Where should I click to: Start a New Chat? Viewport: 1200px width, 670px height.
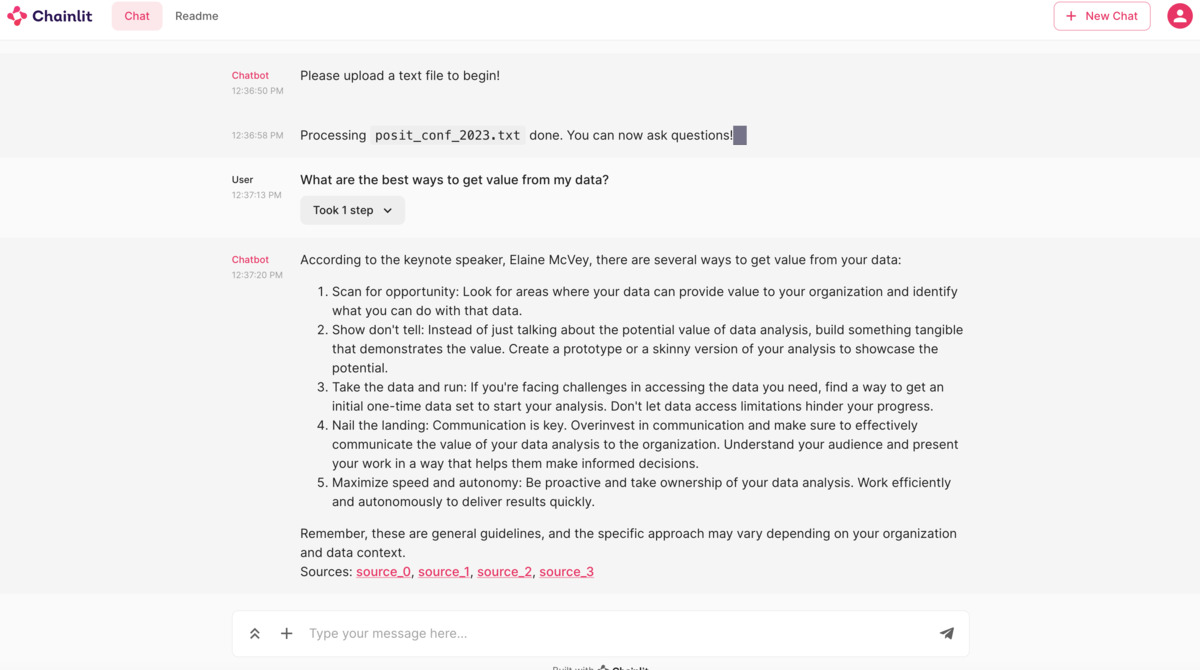tap(1102, 15)
